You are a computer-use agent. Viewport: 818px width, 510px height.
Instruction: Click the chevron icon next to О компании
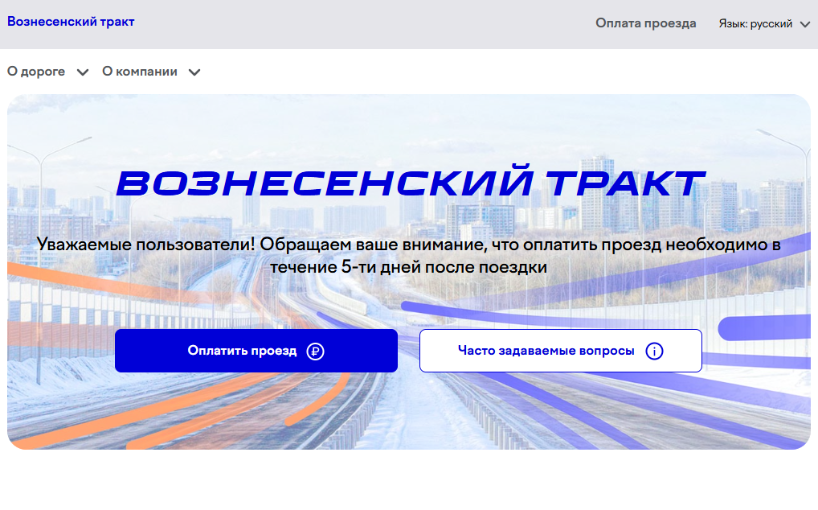(x=194, y=72)
